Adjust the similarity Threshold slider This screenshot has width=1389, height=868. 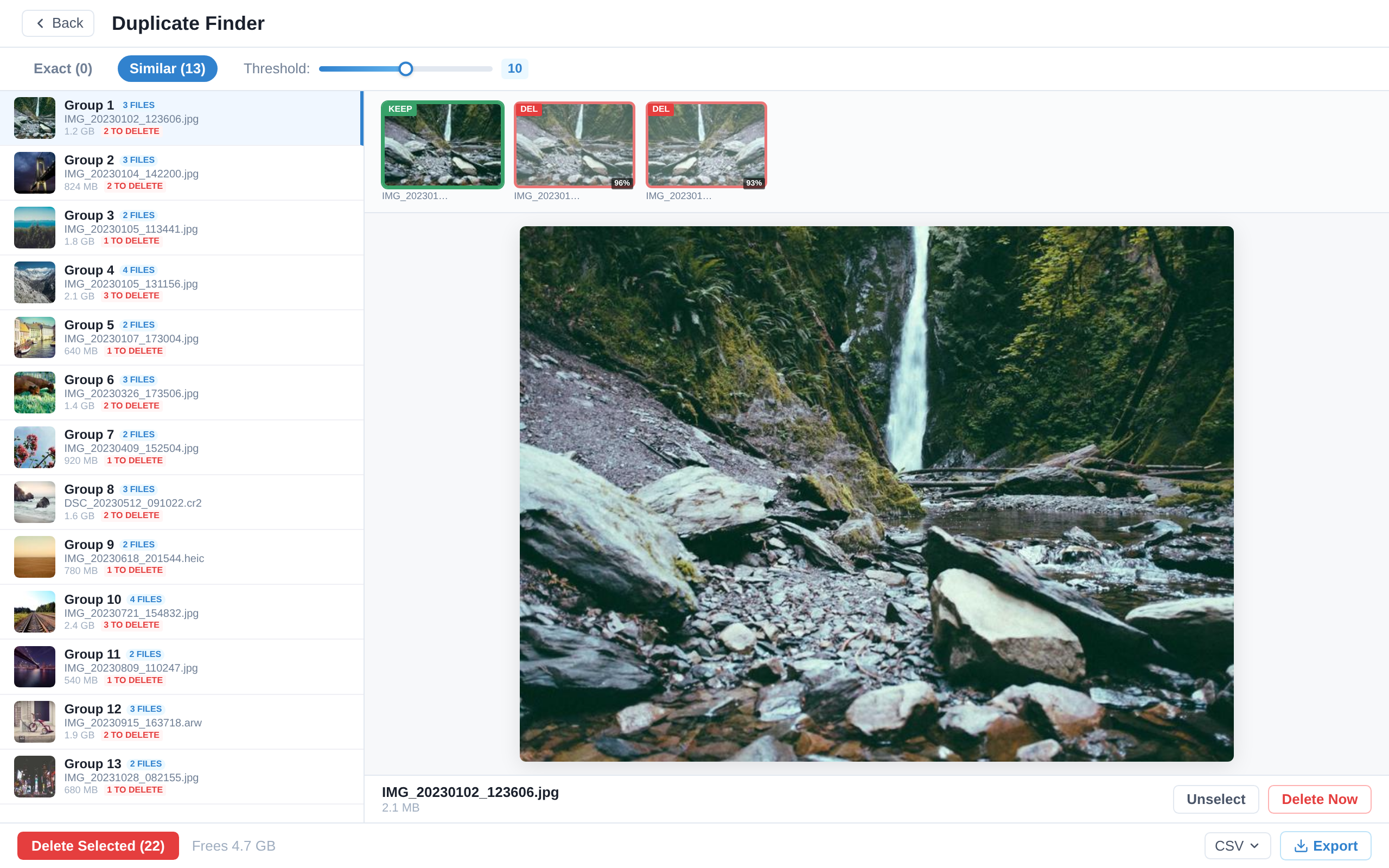pyautogui.click(x=406, y=68)
